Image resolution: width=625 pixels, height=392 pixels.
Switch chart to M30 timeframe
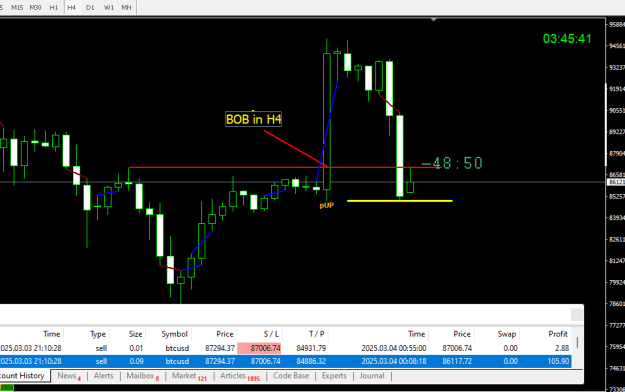(35, 7)
